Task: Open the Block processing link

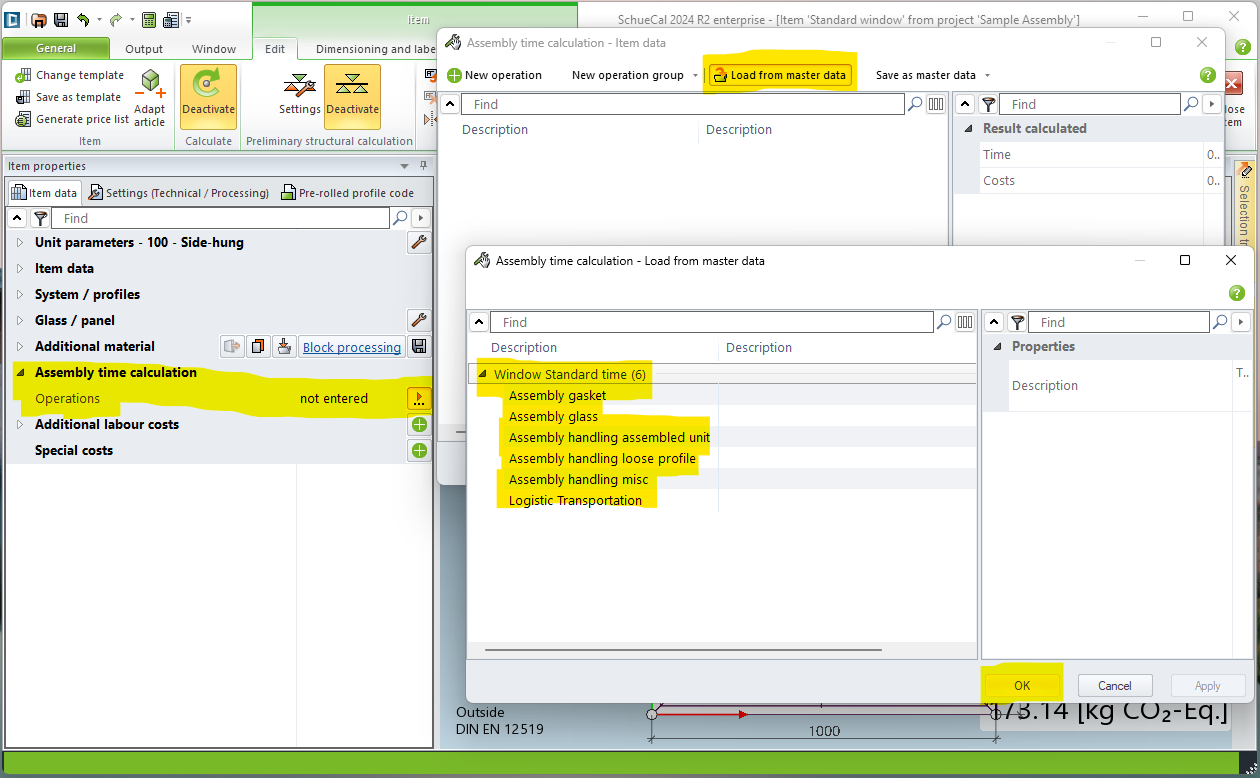Action: [x=351, y=347]
